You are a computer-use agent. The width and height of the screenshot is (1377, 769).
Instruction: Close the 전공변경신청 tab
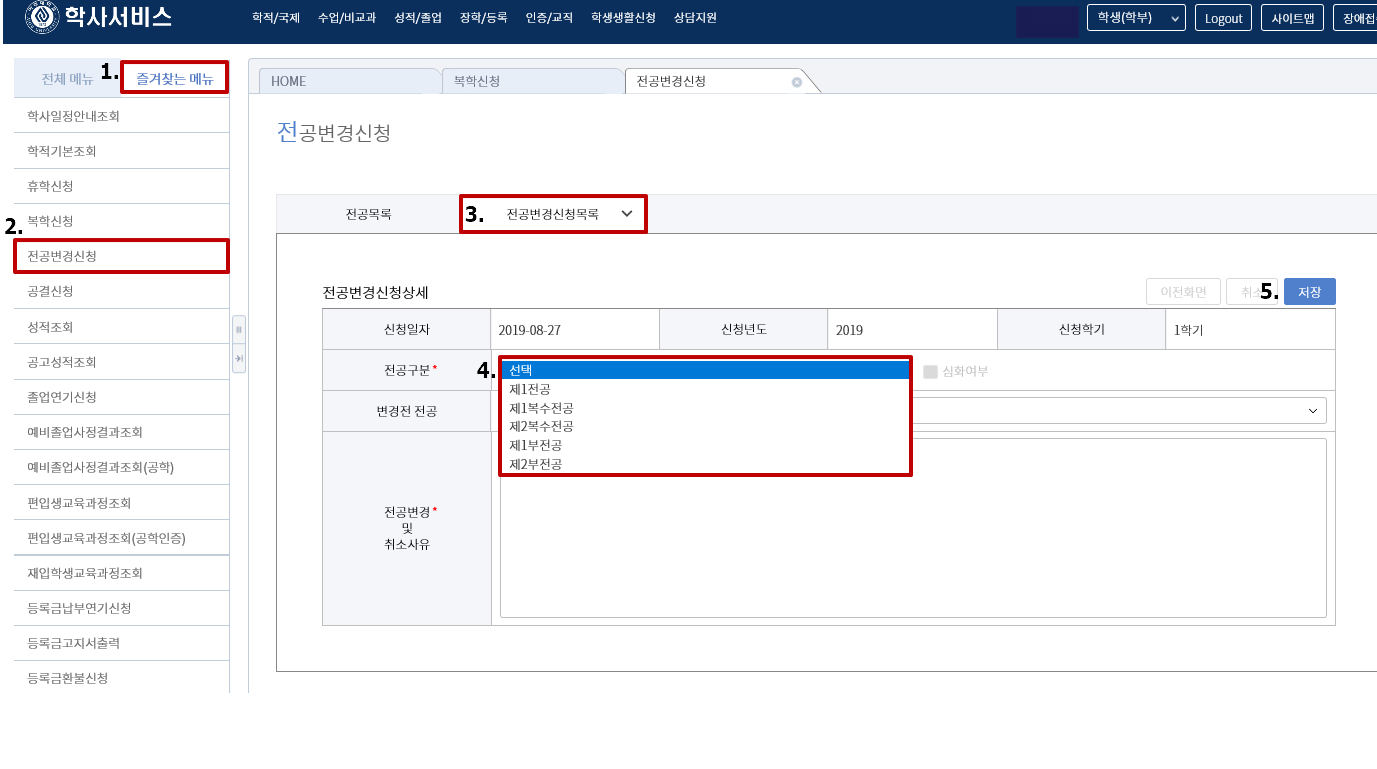pos(797,82)
